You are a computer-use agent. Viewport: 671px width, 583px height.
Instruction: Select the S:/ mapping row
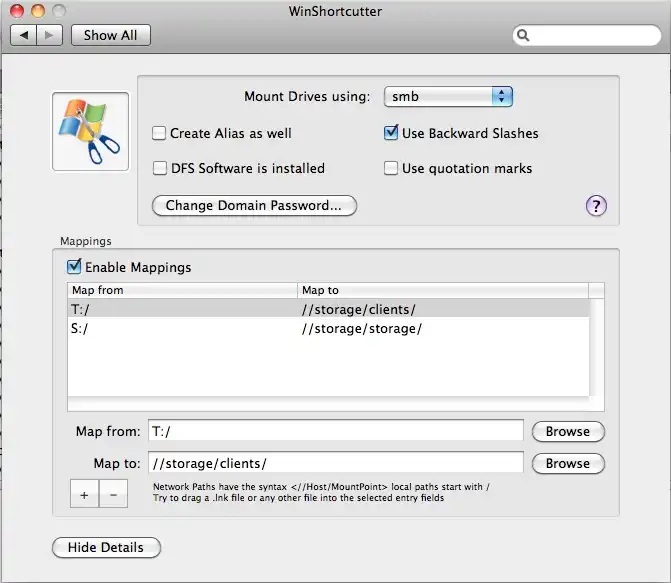(328, 328)
